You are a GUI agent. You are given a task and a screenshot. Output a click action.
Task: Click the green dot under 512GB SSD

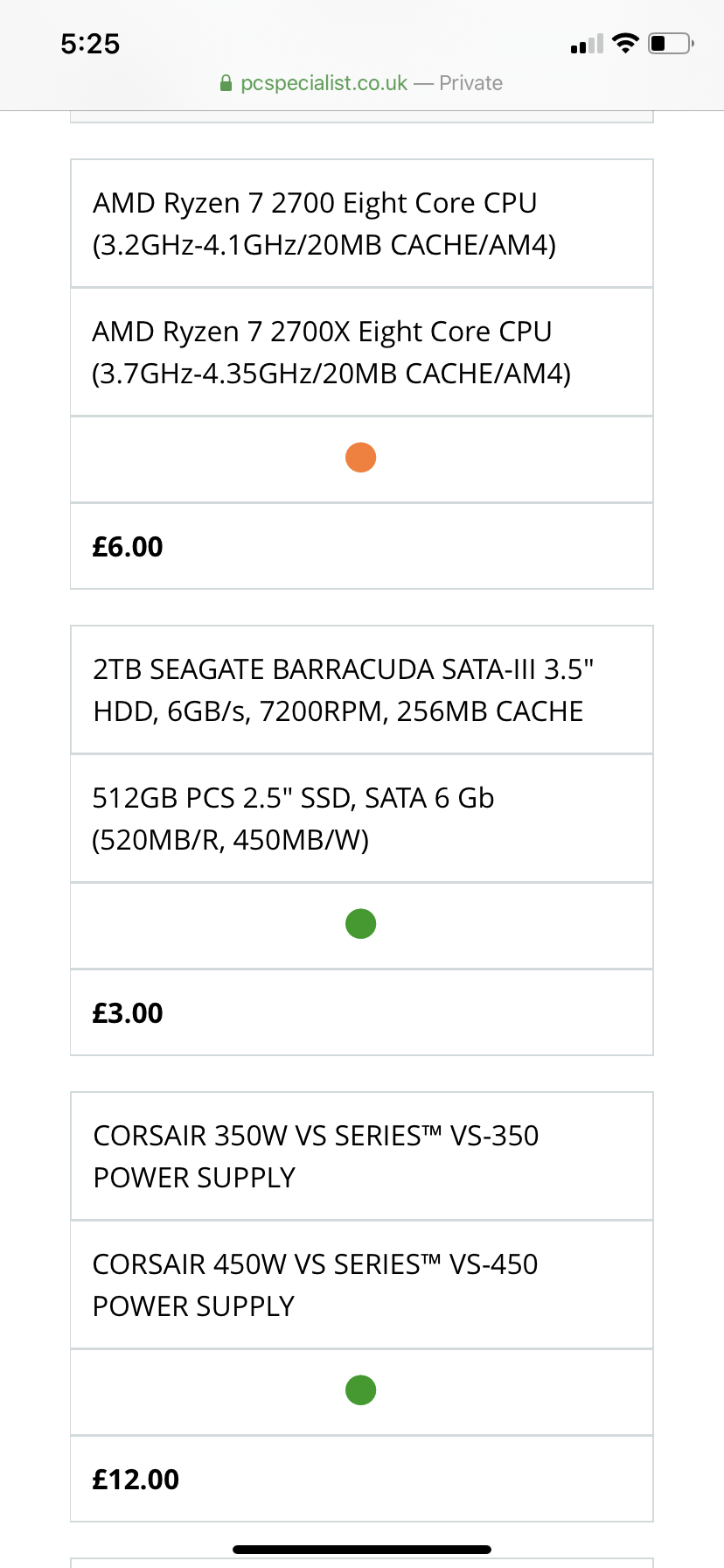coord(361,924)
